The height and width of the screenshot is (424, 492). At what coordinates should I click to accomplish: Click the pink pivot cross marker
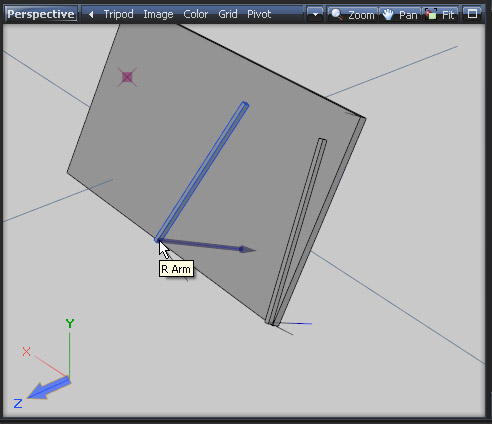127,77
